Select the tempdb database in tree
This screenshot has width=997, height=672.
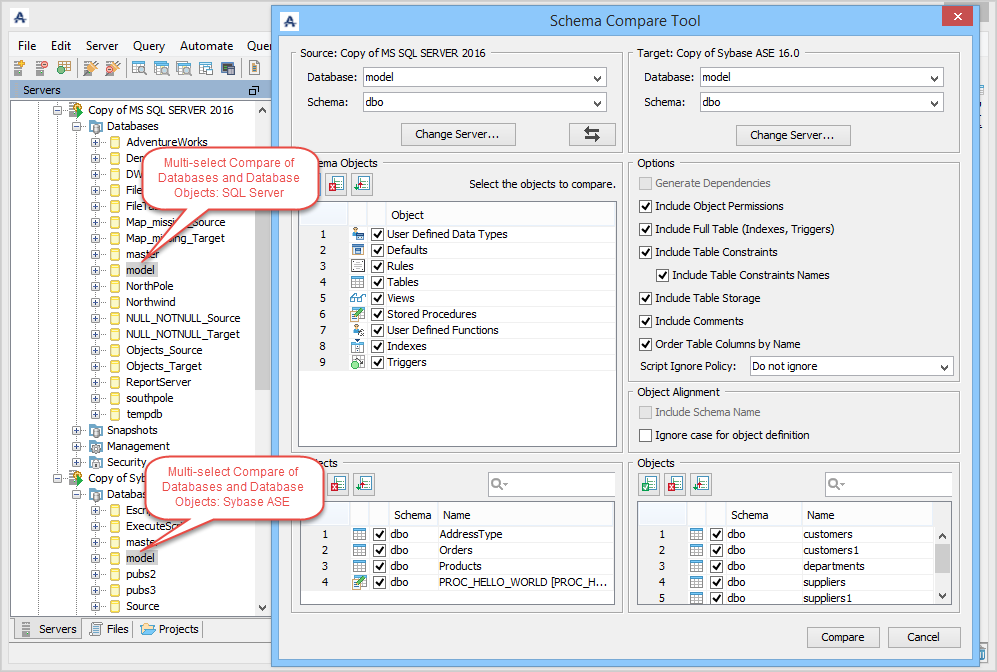coord(144,414)
